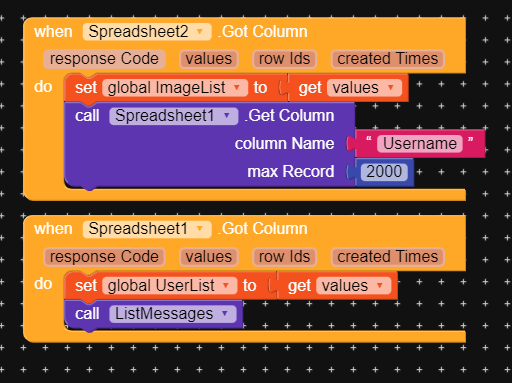Image resolution: width=512 pixels, height=383 pixels.
Task: Select the row Ids parameter in Spreadsheet2 event
Action: point(284,59)
